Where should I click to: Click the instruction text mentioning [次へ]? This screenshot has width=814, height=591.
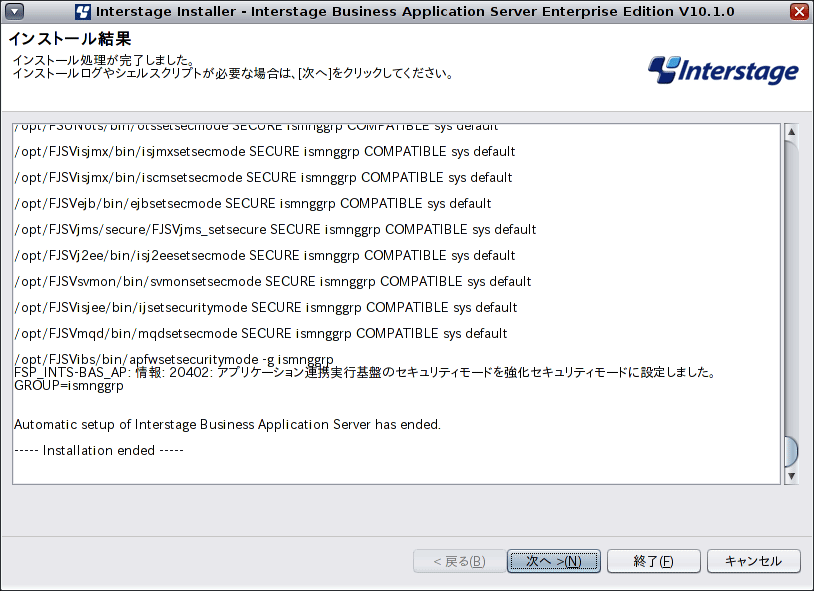(234, 73)
